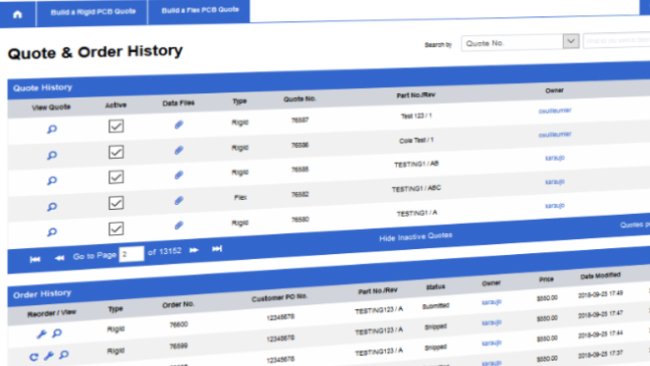
Task: Click Quote No. column header
Action: [300, 99]
